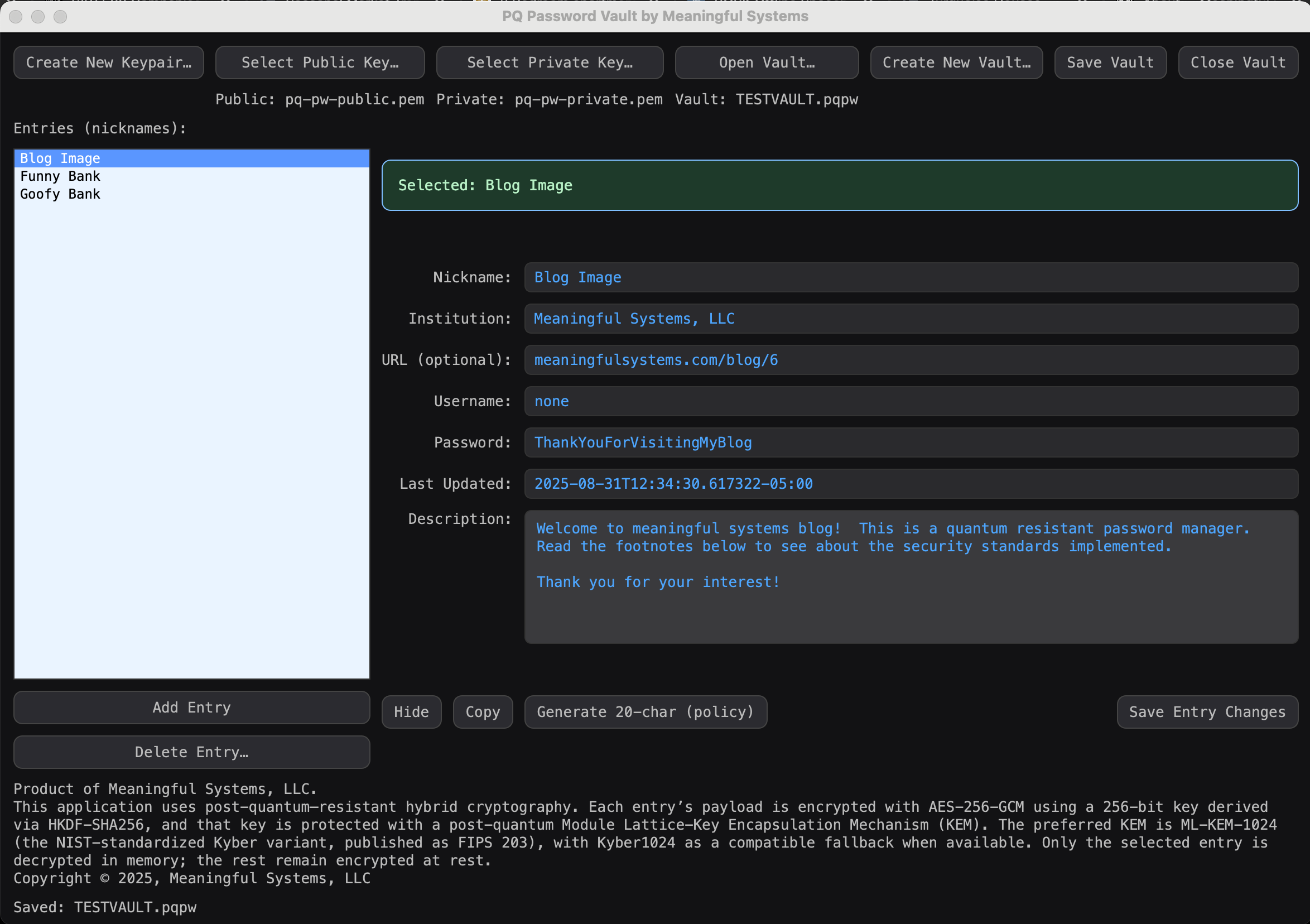The width and height of the screenshot is (1310, 924).
Task: Select the Blog Image entry in list
Action: pos(192,158)
